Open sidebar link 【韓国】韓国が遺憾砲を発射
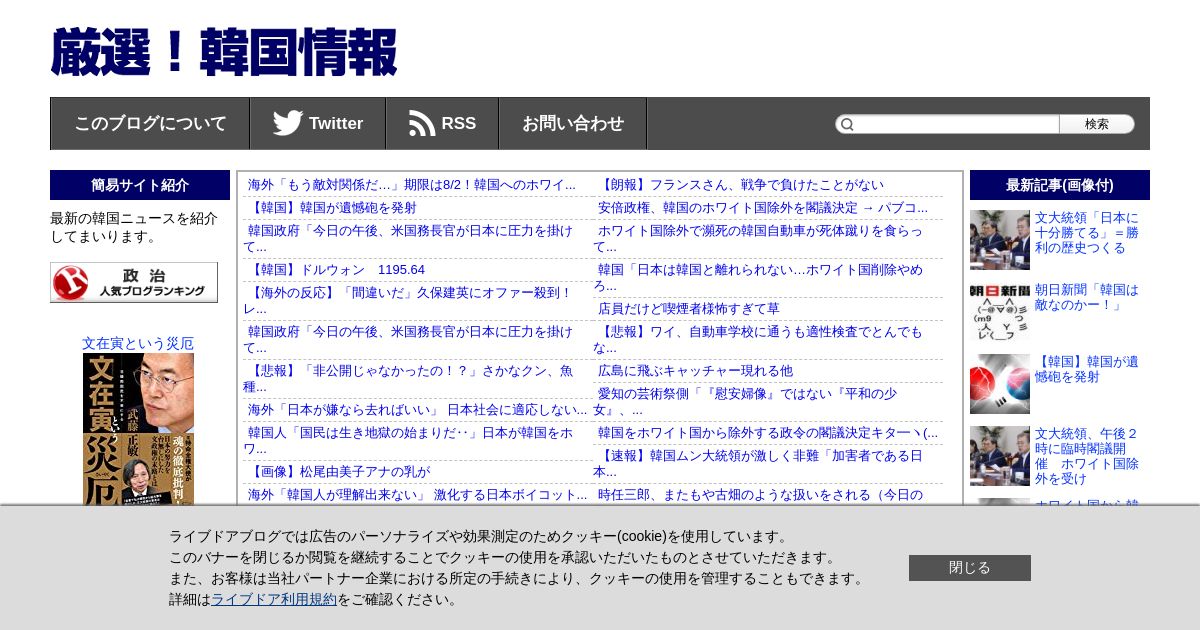Viewport: 1200px width, 630px height. pyautogui.click(x=1087, y=369)
